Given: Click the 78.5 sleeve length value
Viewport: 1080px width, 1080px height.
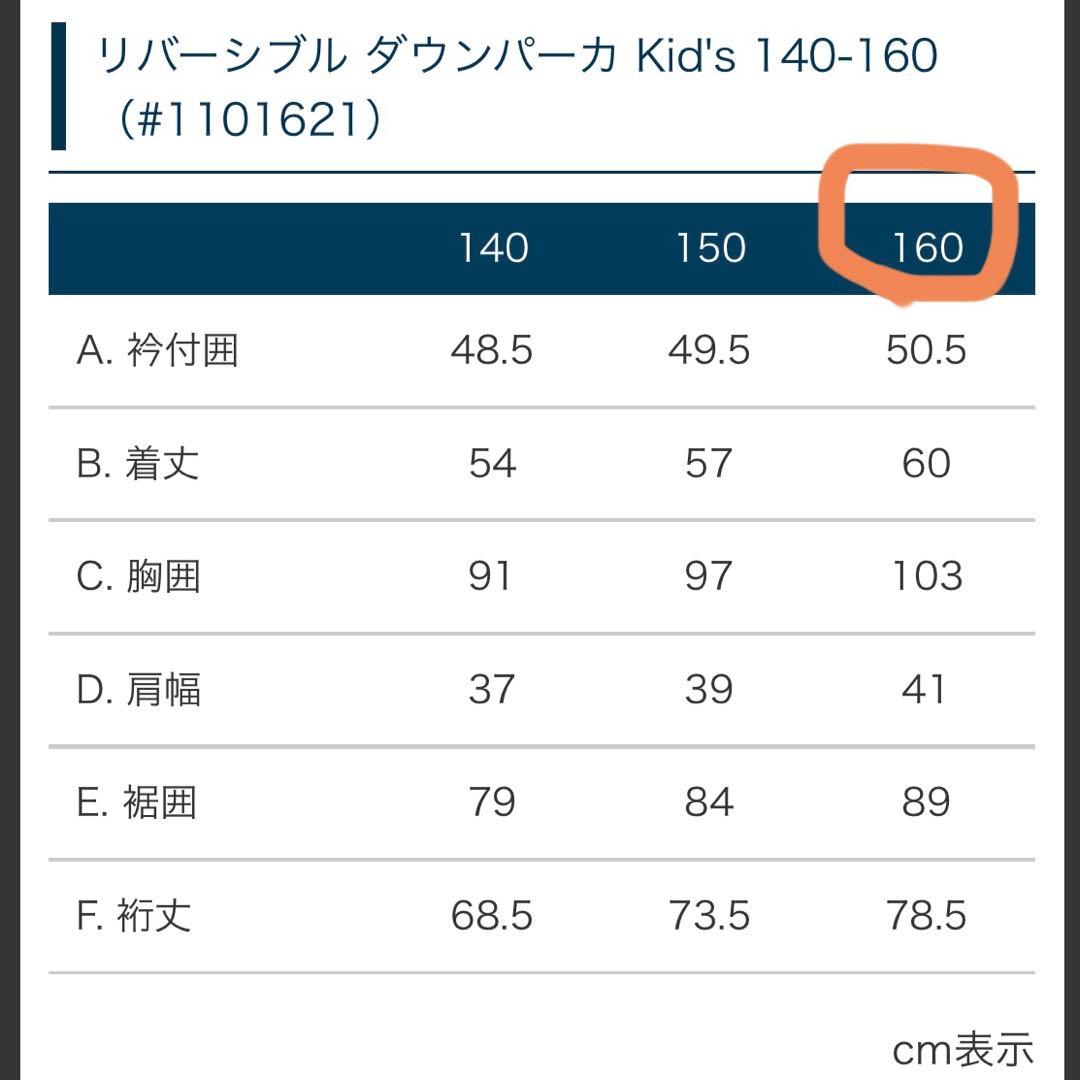Looking at the screenshot, I should (926, 916).
